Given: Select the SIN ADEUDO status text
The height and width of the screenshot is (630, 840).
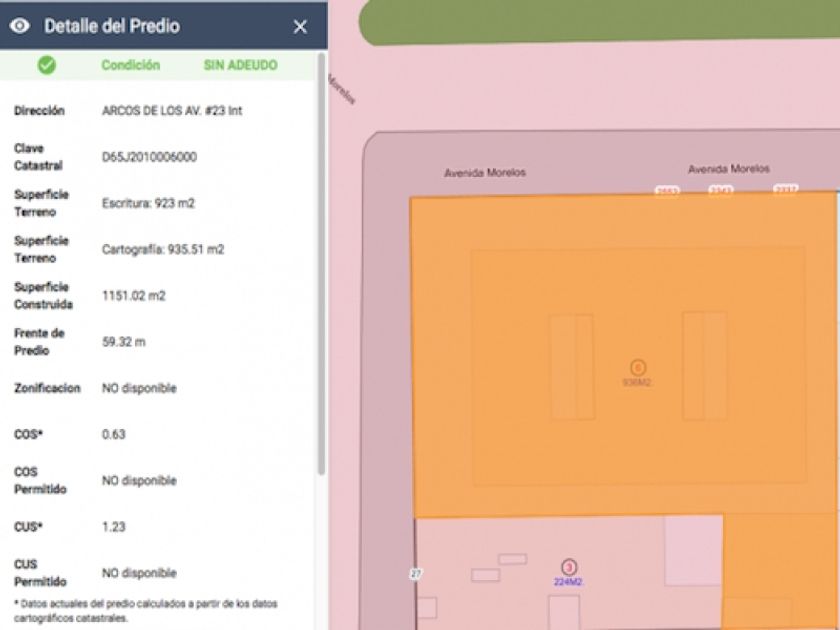Looking at the screenshot, I should (241, 65).
